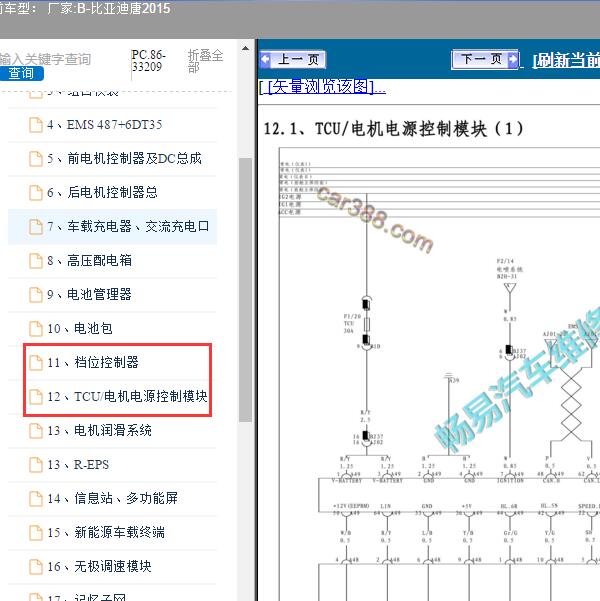
Task: Click the scroll-up arrow of the list
Action: [x=245, y=49]
